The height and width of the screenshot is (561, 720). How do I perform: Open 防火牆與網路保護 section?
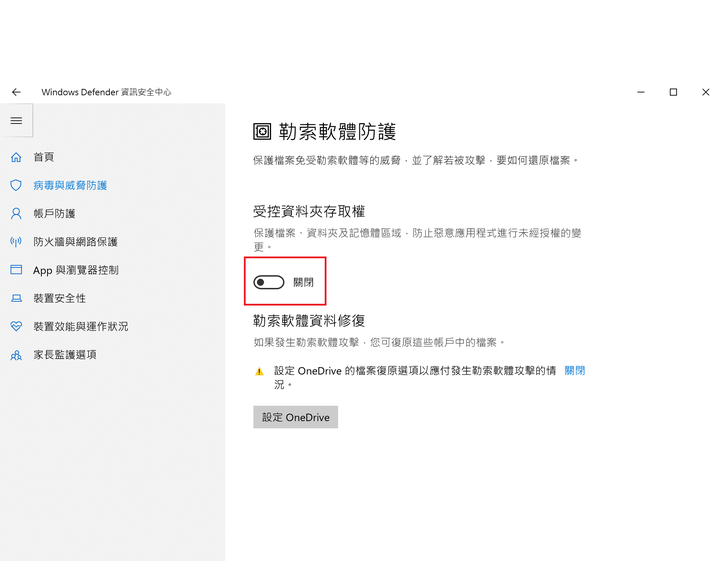click(75, 242)
